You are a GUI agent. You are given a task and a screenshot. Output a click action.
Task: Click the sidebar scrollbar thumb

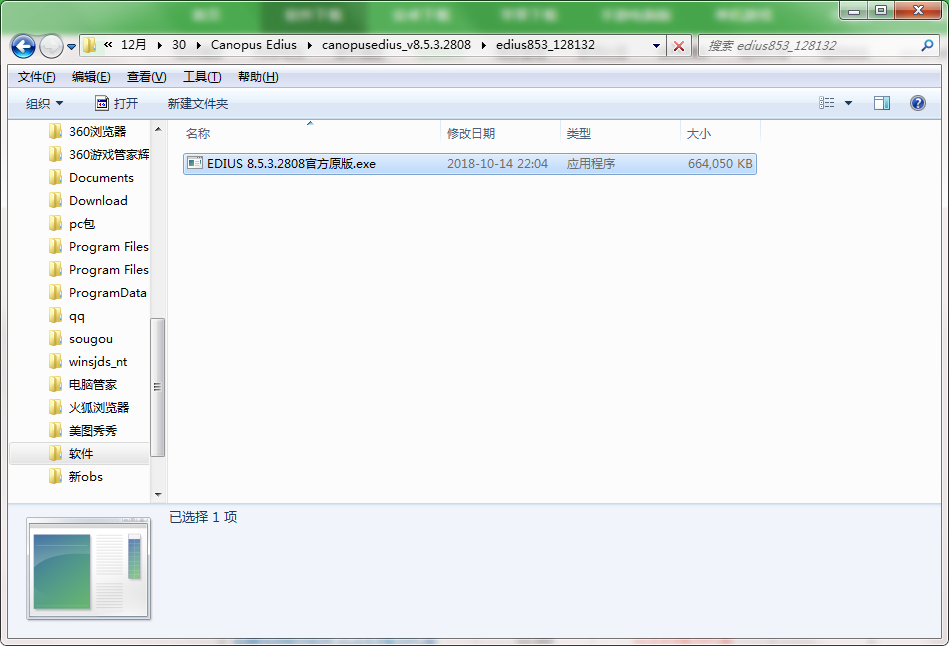[x=157, y=387]
